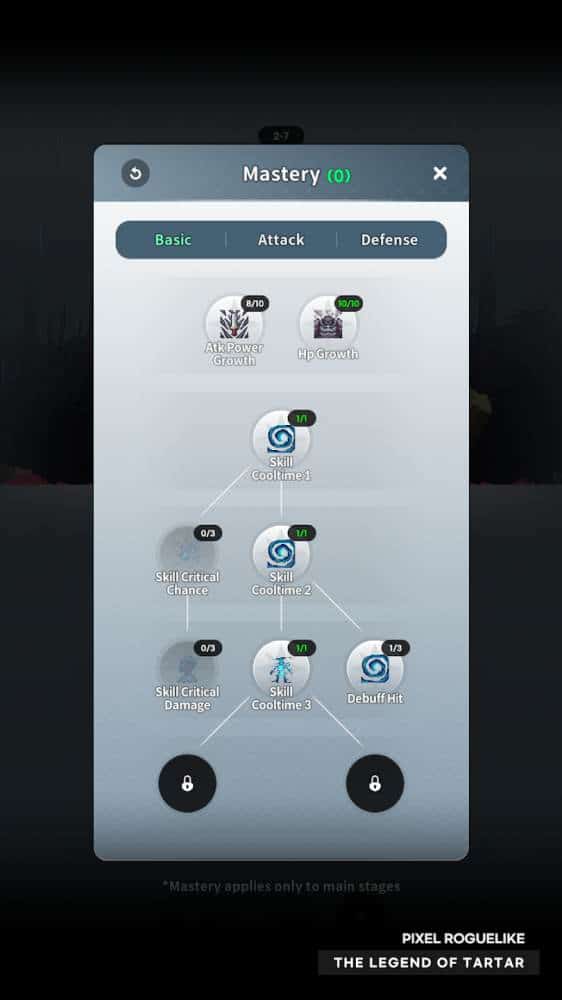Viewport: 562px width, 1000px height.
Task: Select the dimmed Skill Critical Damage node
Action: 188,668
